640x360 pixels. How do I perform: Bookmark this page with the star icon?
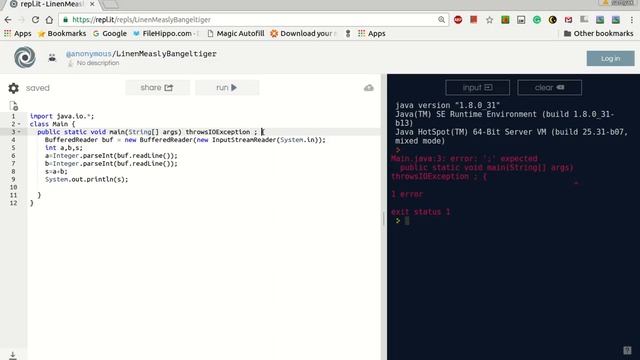pos(489,20)
